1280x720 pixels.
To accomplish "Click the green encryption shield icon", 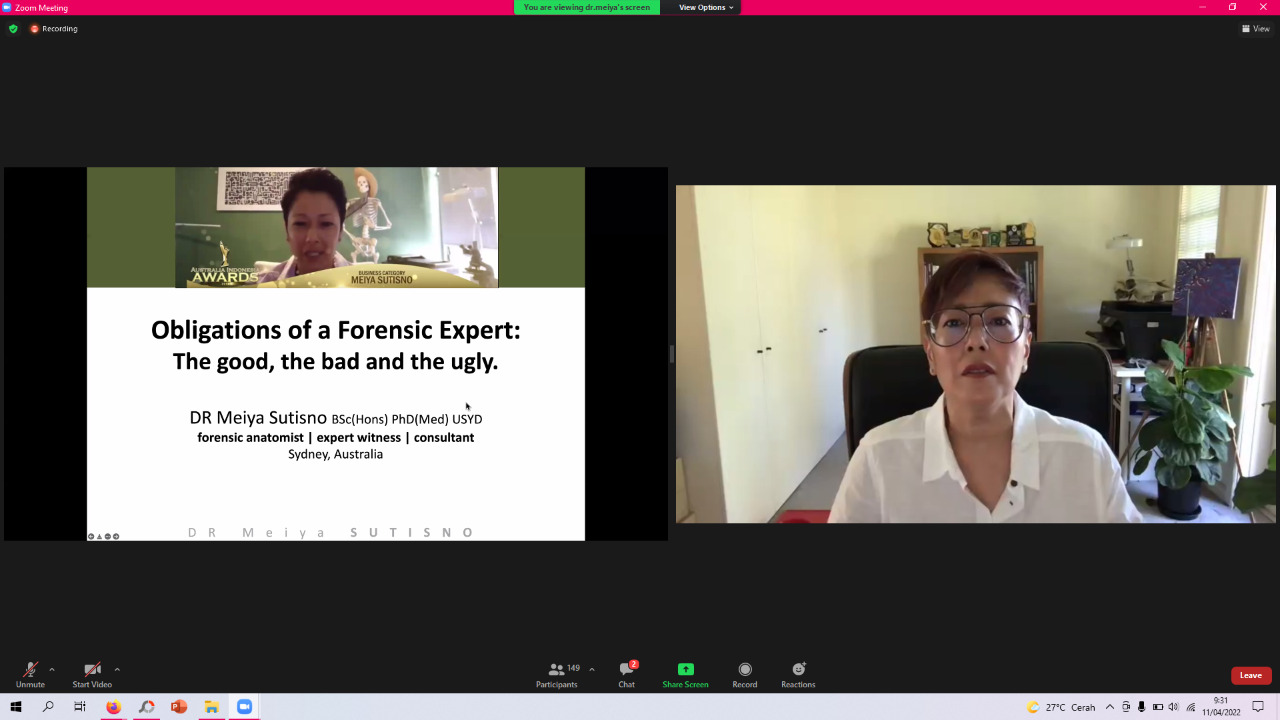I will click(13, 29).
